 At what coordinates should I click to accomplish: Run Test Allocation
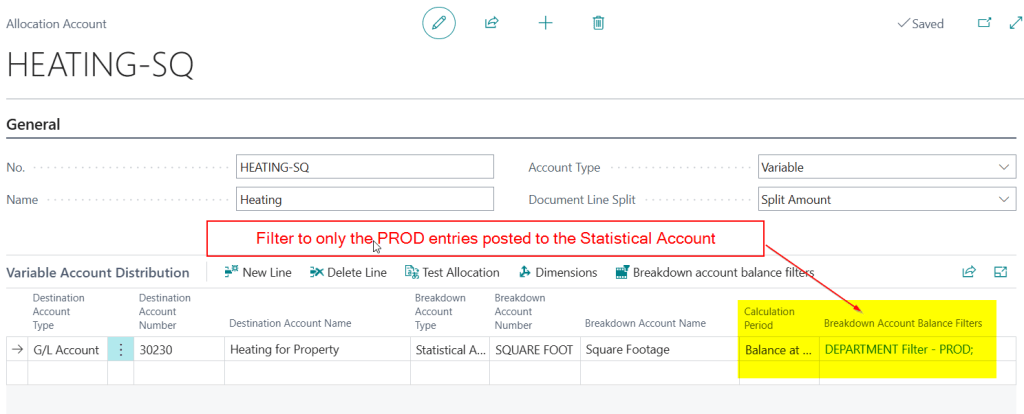[452, 272]
